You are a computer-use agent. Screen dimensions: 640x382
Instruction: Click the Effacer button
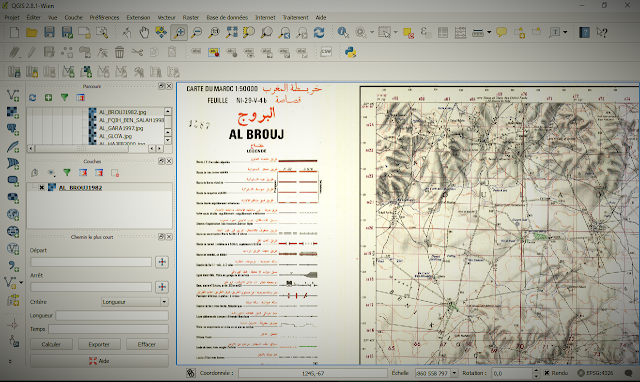coord(147,344)
